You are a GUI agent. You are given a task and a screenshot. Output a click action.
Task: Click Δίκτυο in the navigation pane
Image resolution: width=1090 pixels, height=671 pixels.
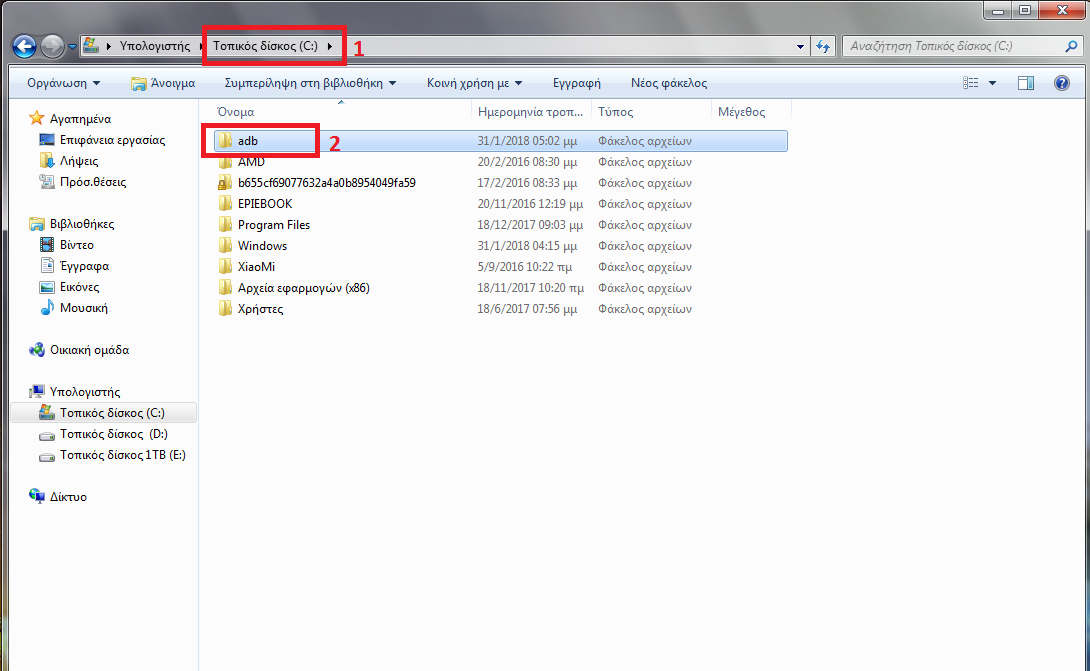click(x=68, y=496)
